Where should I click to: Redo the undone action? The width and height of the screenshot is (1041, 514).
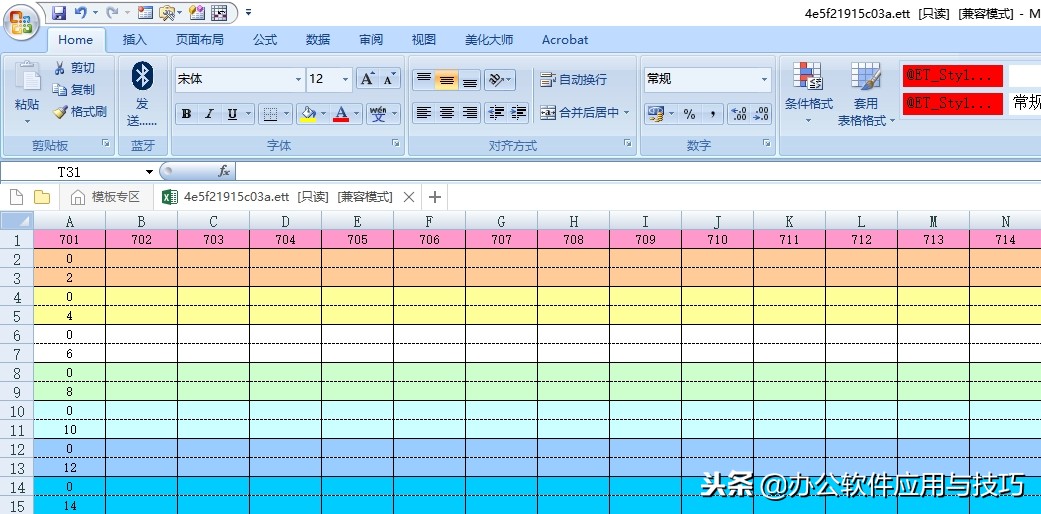pyautogui.click(x=112, y=13)
